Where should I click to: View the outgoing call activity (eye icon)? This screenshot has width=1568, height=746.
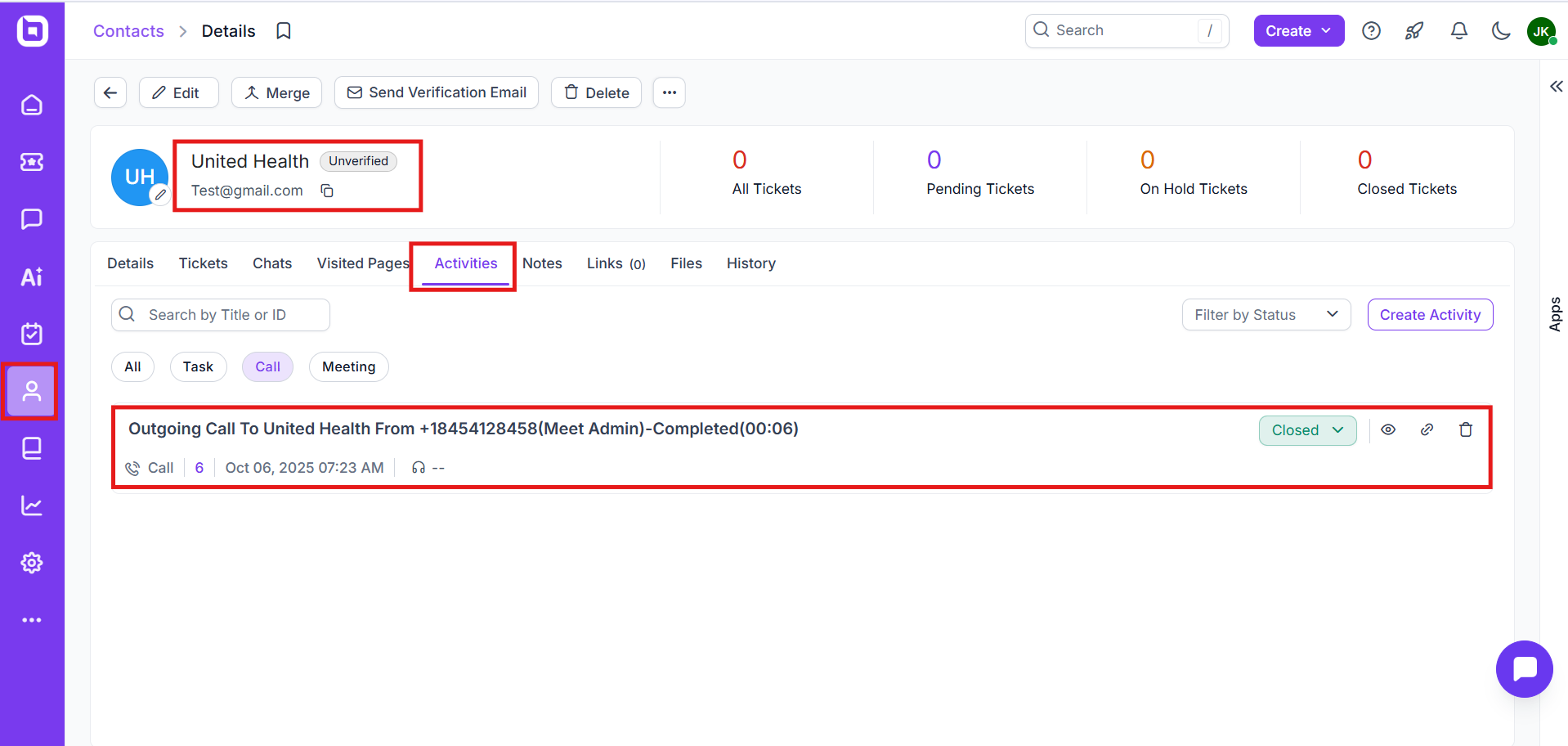pos(1388,429)
